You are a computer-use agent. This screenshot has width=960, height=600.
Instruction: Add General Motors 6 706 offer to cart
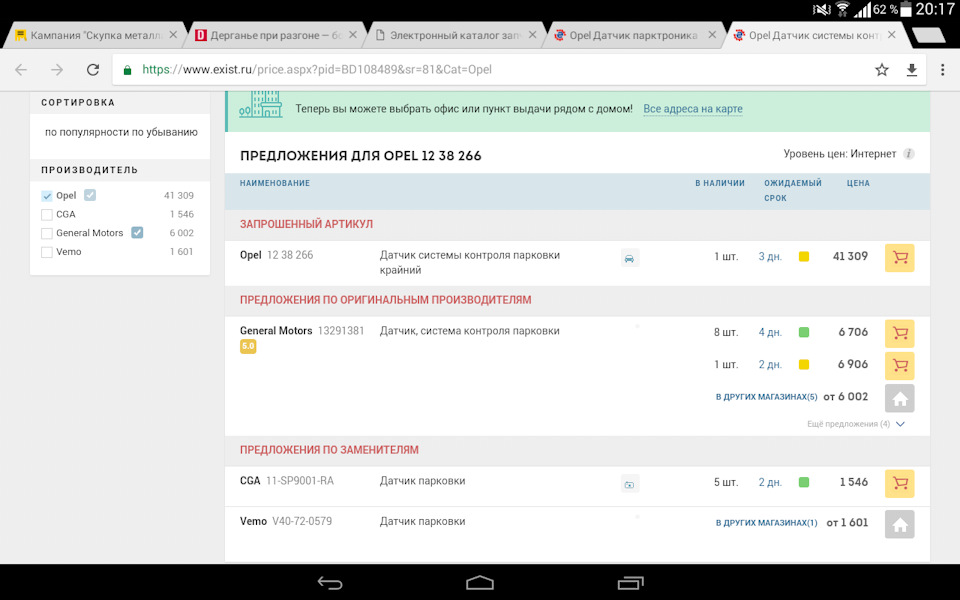pyautogui.click(x=899, y=334)
